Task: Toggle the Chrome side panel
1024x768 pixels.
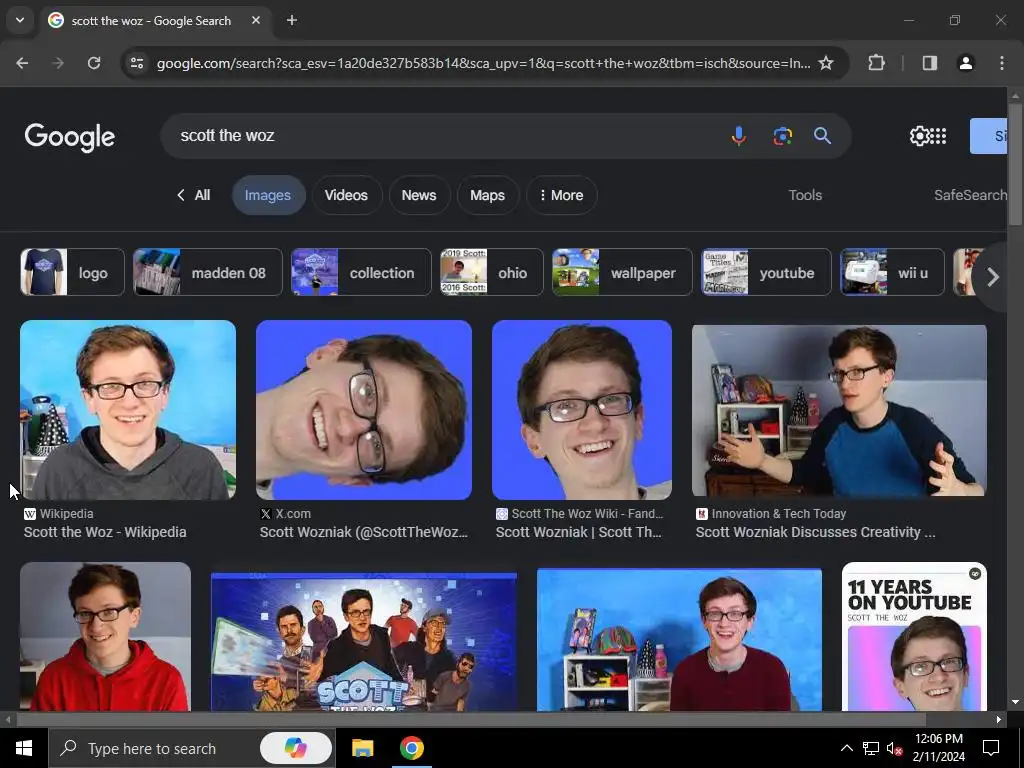Action: (929, 63)
